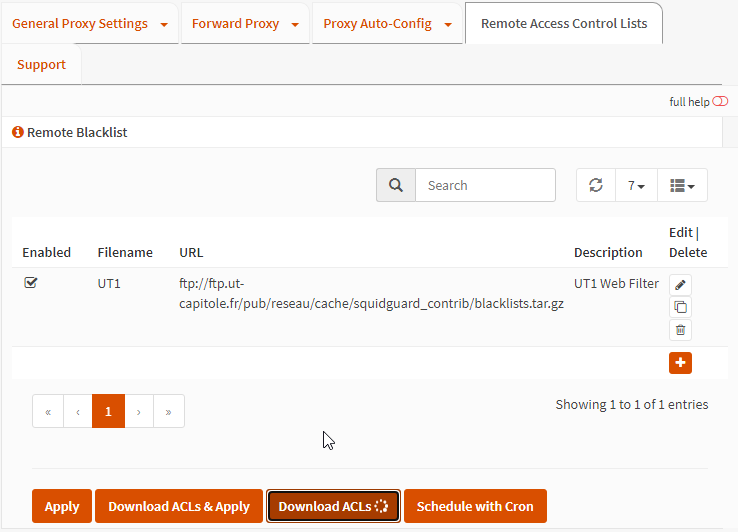The height and width of the screenshot is (532, 738).
Task: Uncheck the Enabled checkbox for UT1
Action: click(x=31, y=282)
